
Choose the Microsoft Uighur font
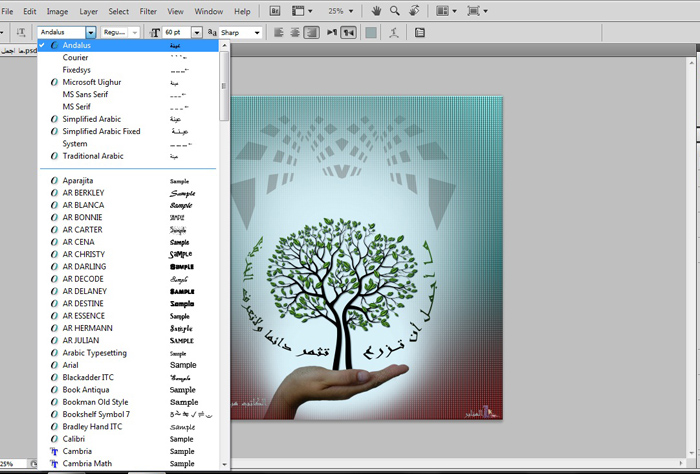(x=128, y=82)
